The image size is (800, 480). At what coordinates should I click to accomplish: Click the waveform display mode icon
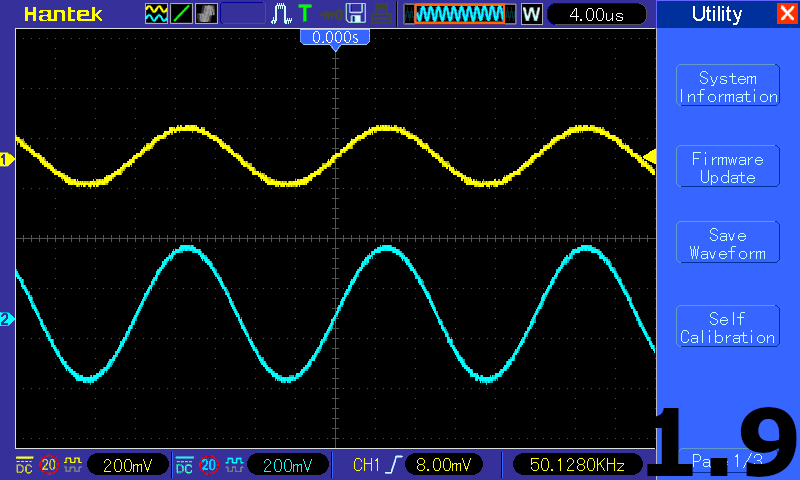pyautogui.click(x=156, y=14)
